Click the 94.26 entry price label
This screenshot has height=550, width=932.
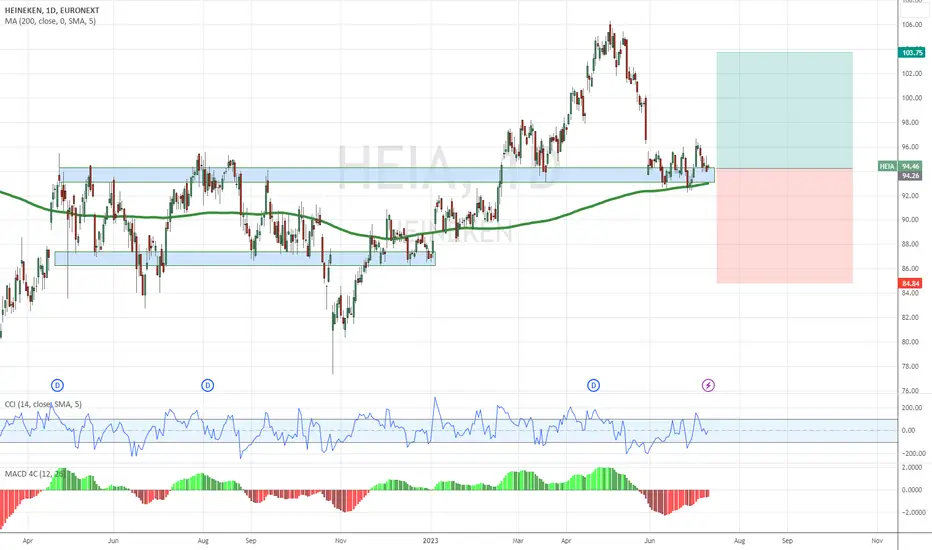pyautogui.click(x=911, y=176)
